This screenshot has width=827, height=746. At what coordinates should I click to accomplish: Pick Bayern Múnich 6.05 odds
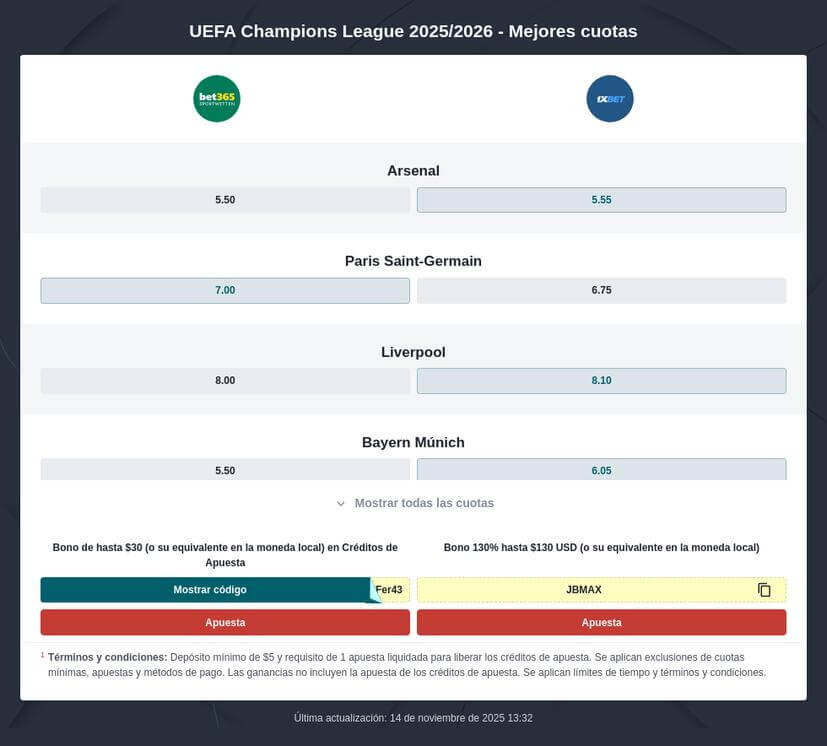coord(601,468)
